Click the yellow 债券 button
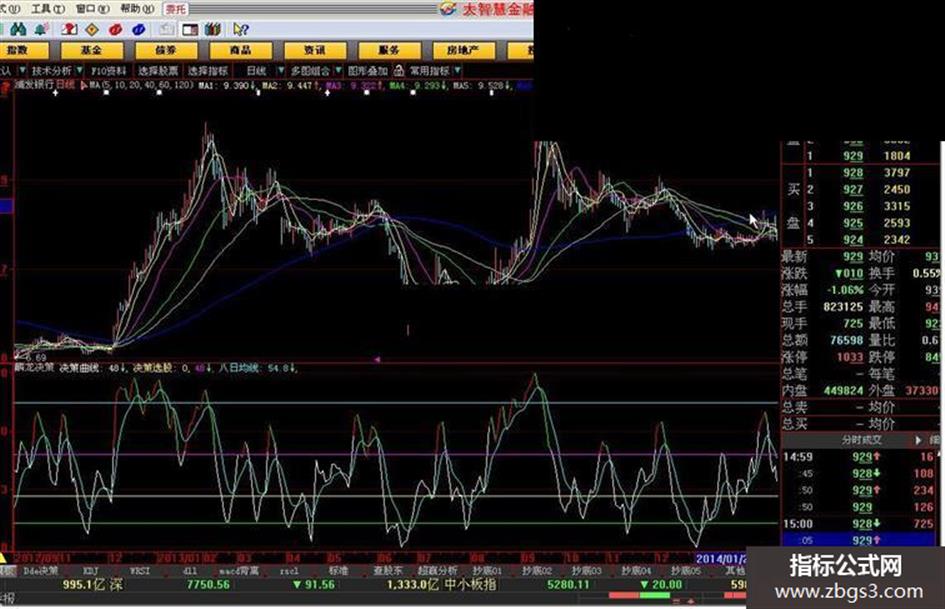This screenshot has height=609, width=945. [166, 51]
